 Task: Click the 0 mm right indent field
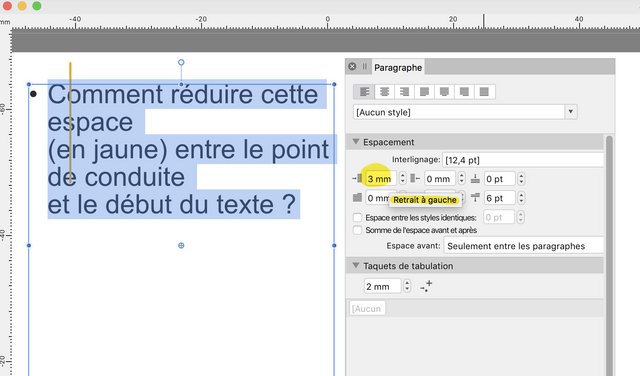coord(440,178)
